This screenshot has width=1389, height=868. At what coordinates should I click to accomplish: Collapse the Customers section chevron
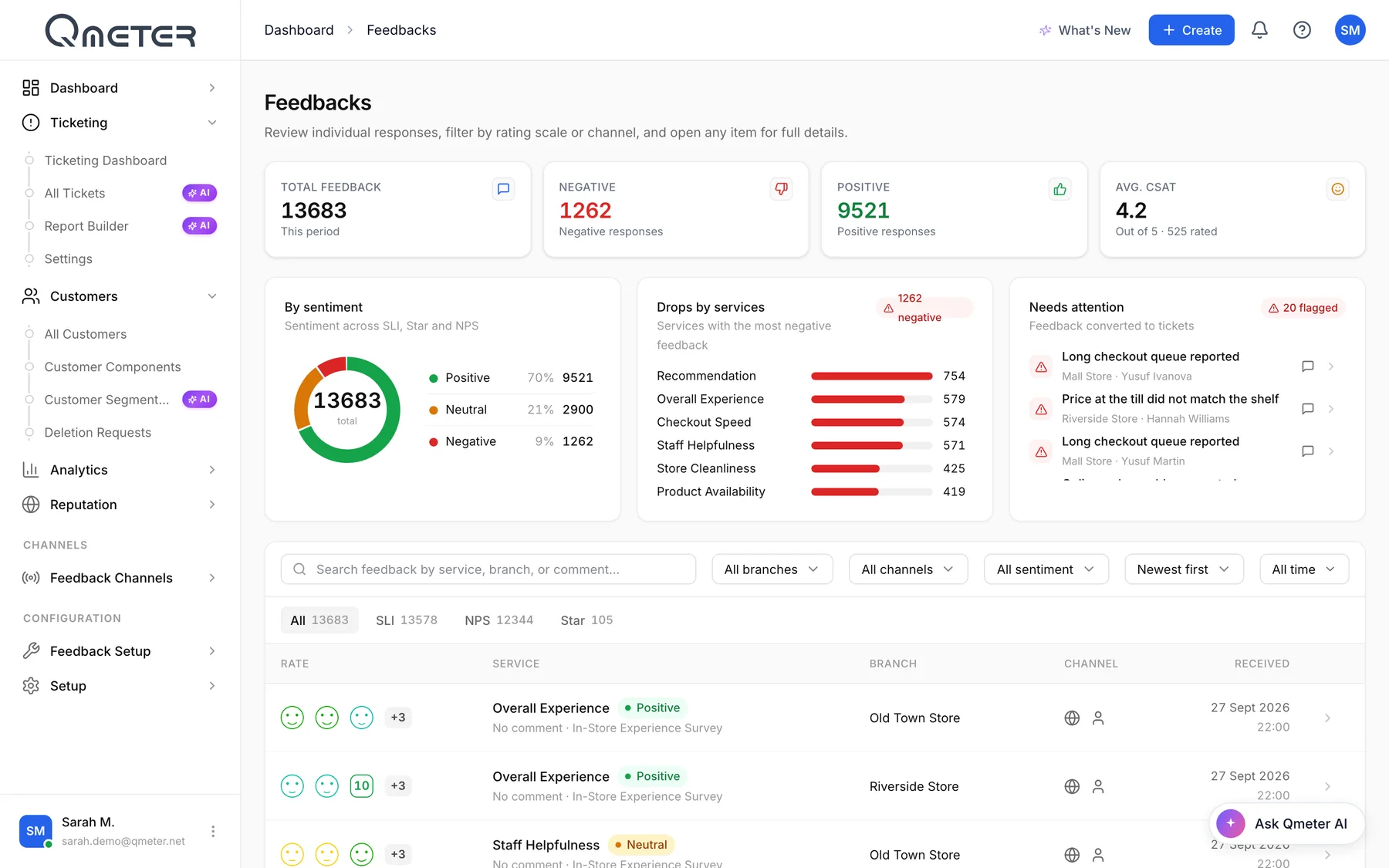[x=212, y=296]
